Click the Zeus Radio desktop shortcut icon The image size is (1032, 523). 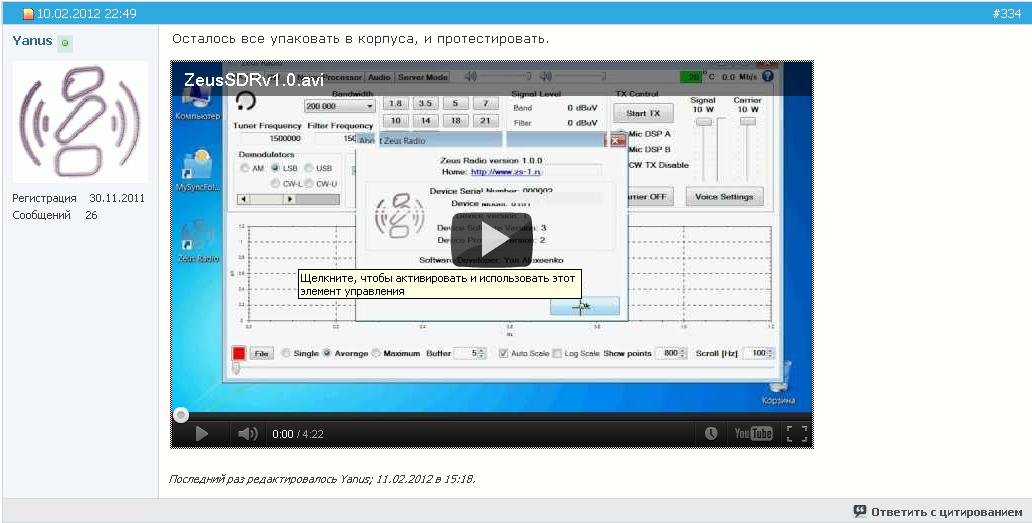[197, 242]
